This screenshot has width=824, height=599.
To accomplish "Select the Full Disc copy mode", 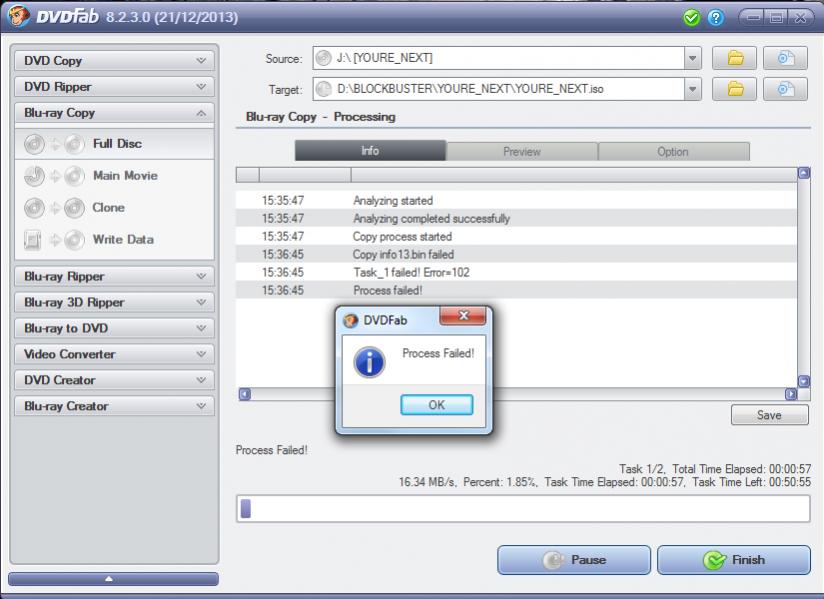I will (x=115, y=144).
